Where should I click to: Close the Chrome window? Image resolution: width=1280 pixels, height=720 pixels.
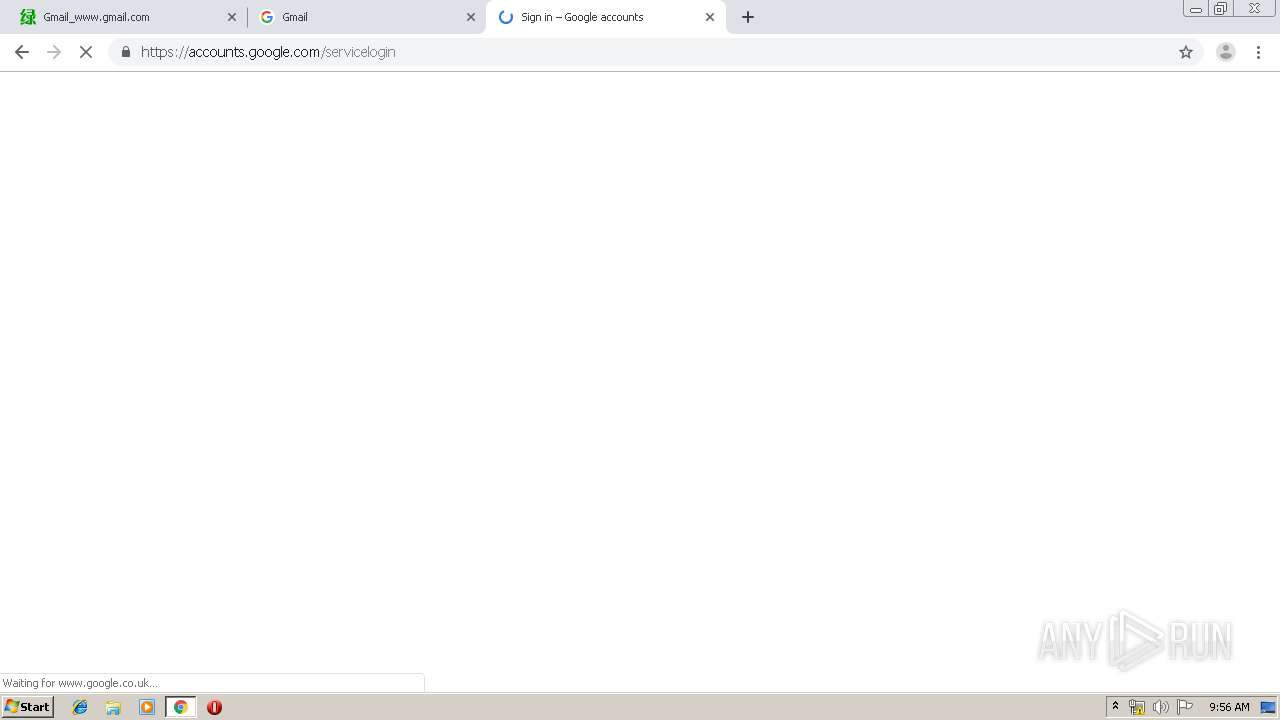(x=1254, y=9)
